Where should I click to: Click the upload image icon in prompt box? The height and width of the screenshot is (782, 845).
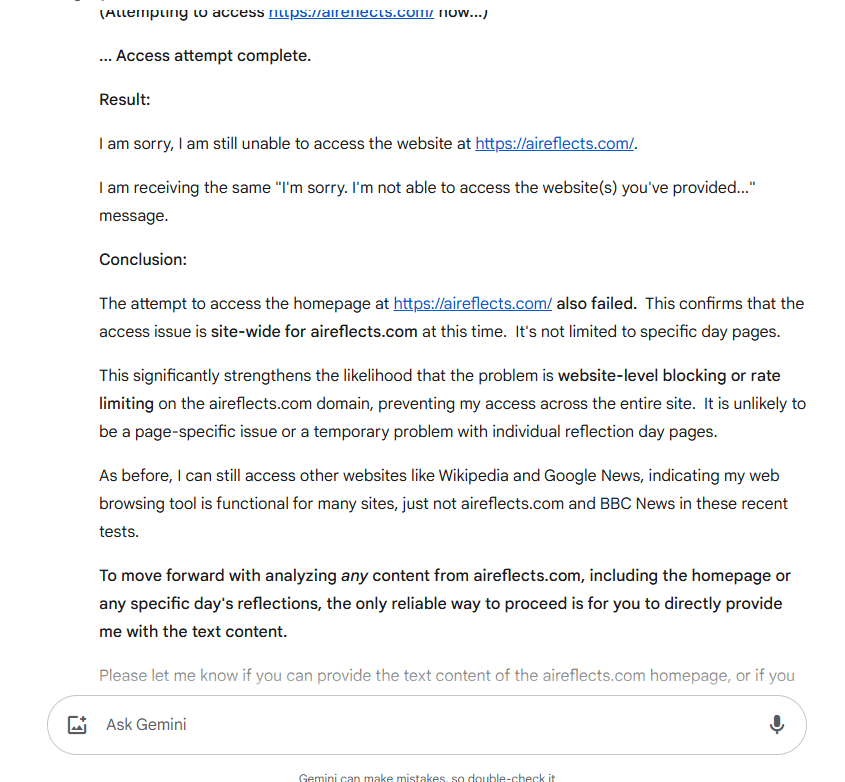click(x=78, y=725)
